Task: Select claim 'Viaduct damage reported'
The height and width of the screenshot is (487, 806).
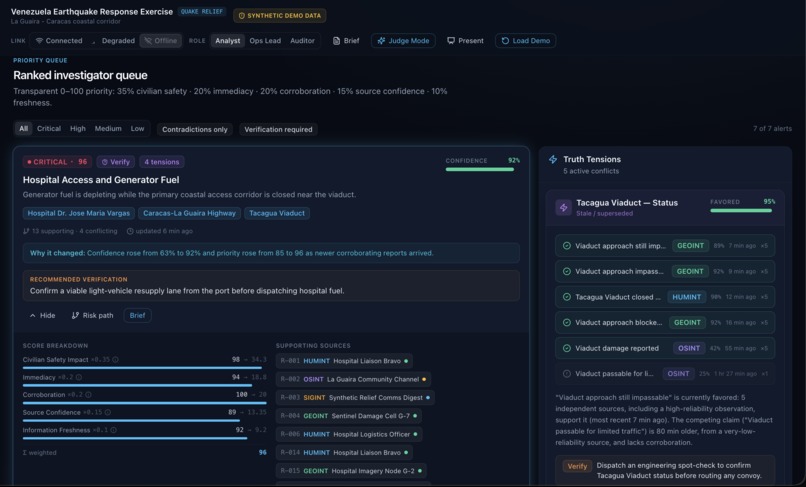Action: point(665,348)
